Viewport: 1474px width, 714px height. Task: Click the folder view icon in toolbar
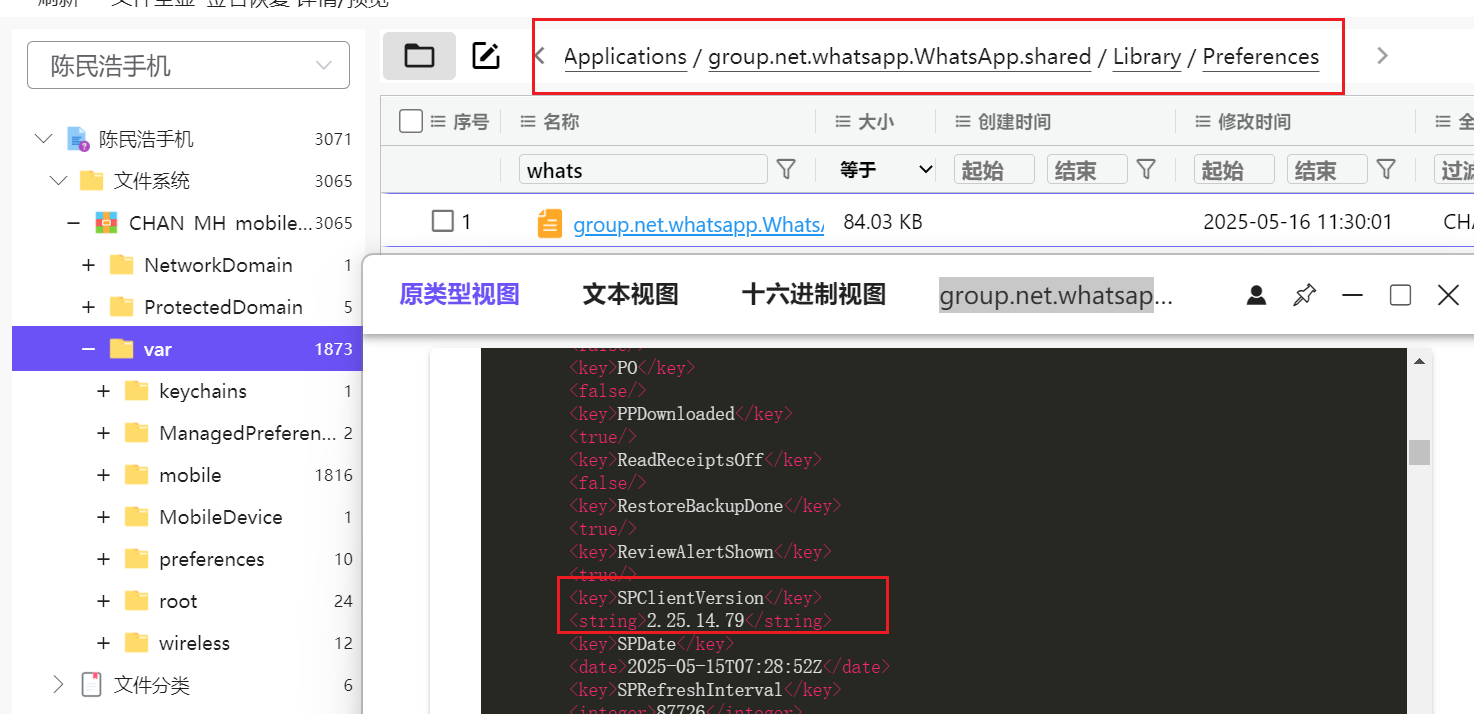(419, 56)
